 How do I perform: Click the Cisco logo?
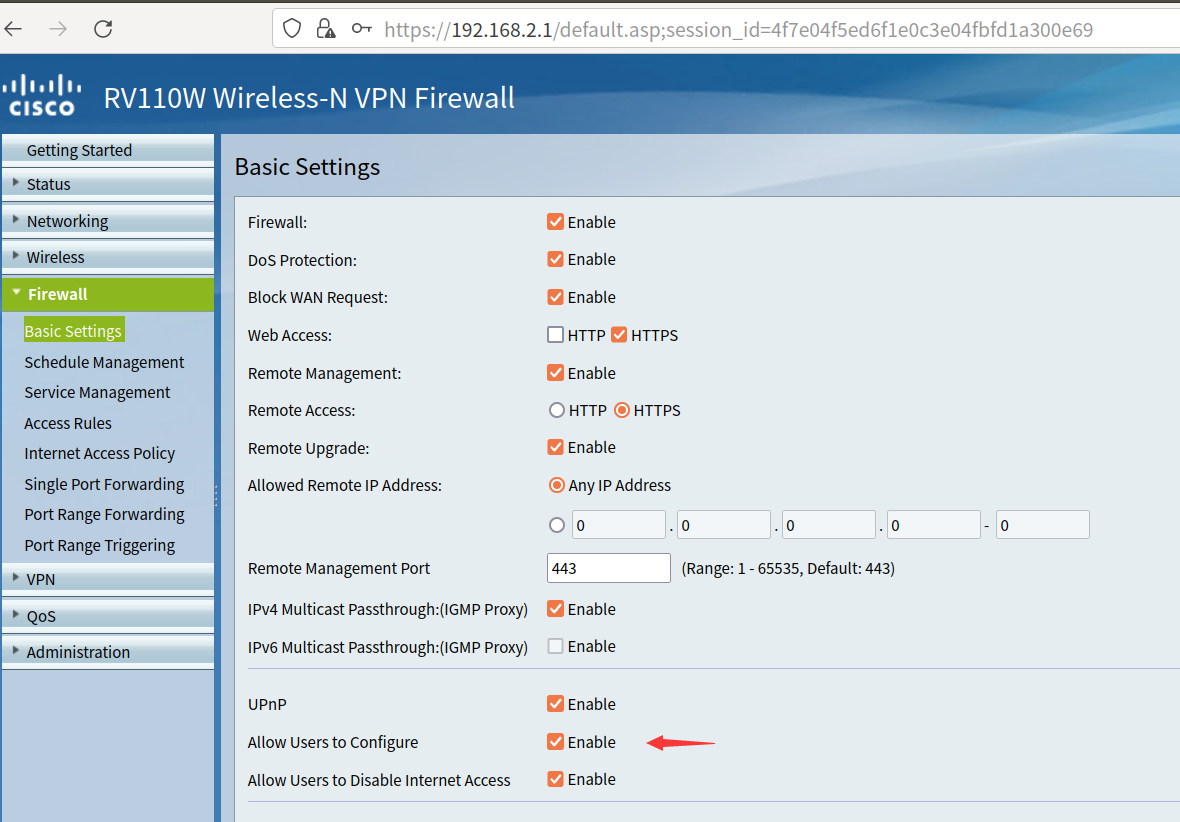tap(42, 95)
